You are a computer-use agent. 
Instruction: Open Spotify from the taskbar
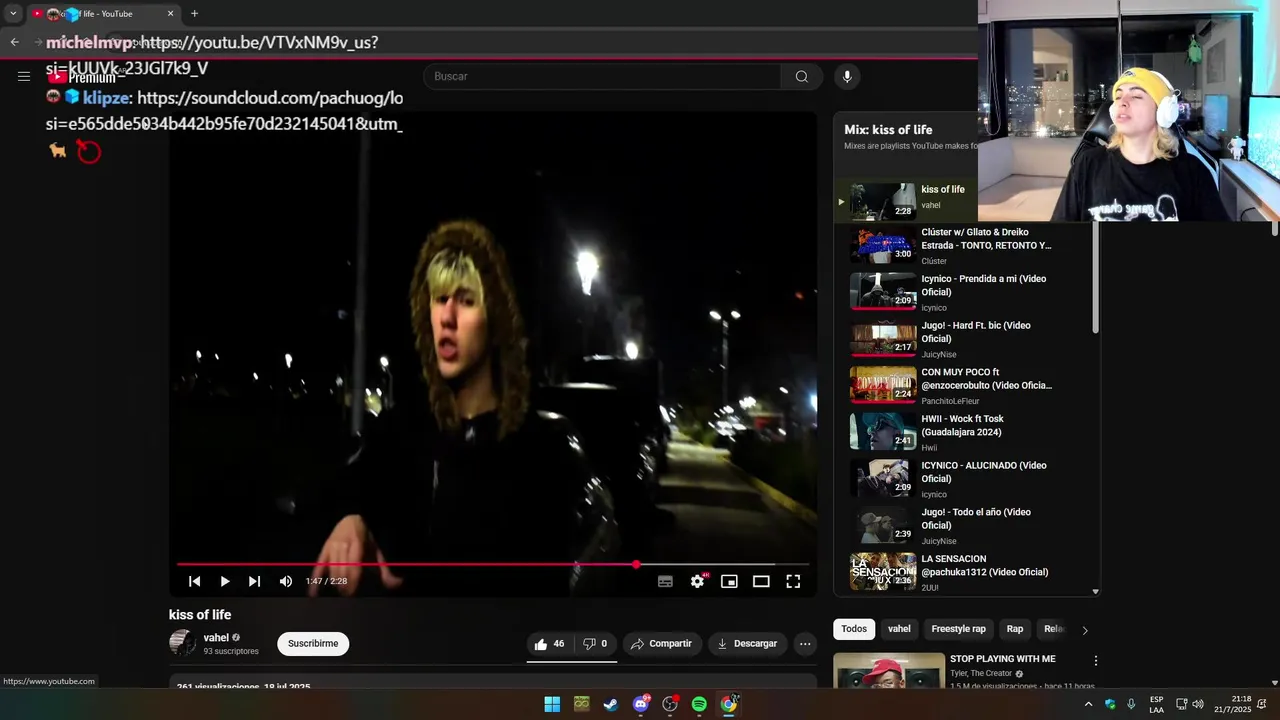pyautogui.click(x=699, y=704)
